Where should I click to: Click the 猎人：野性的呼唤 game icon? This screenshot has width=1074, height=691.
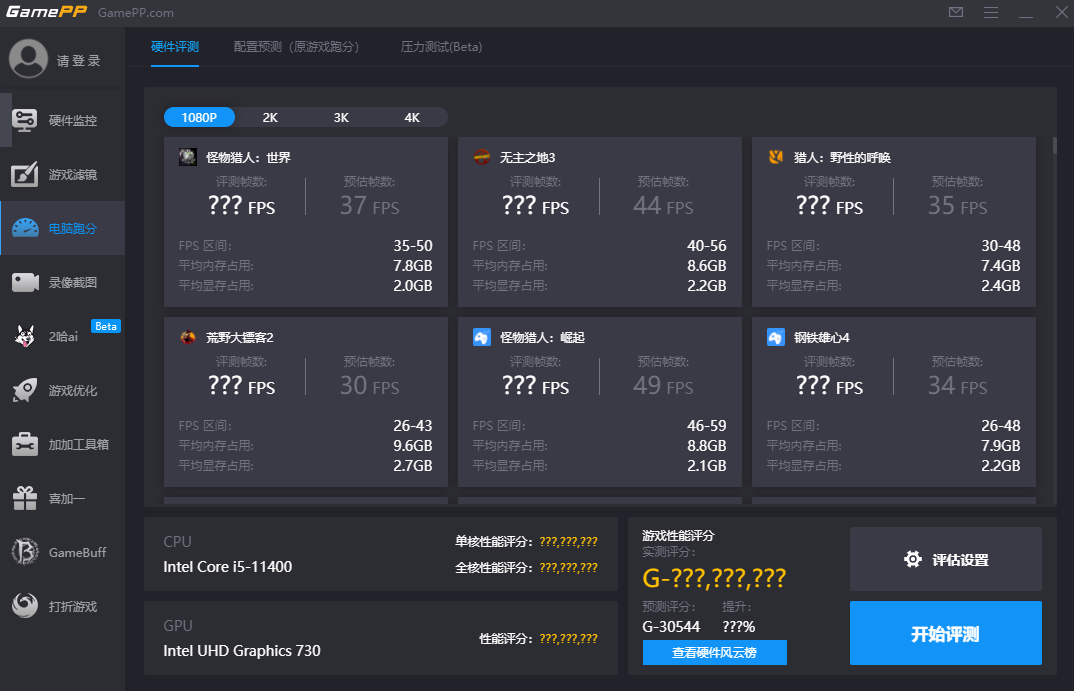tap(775, 157)
